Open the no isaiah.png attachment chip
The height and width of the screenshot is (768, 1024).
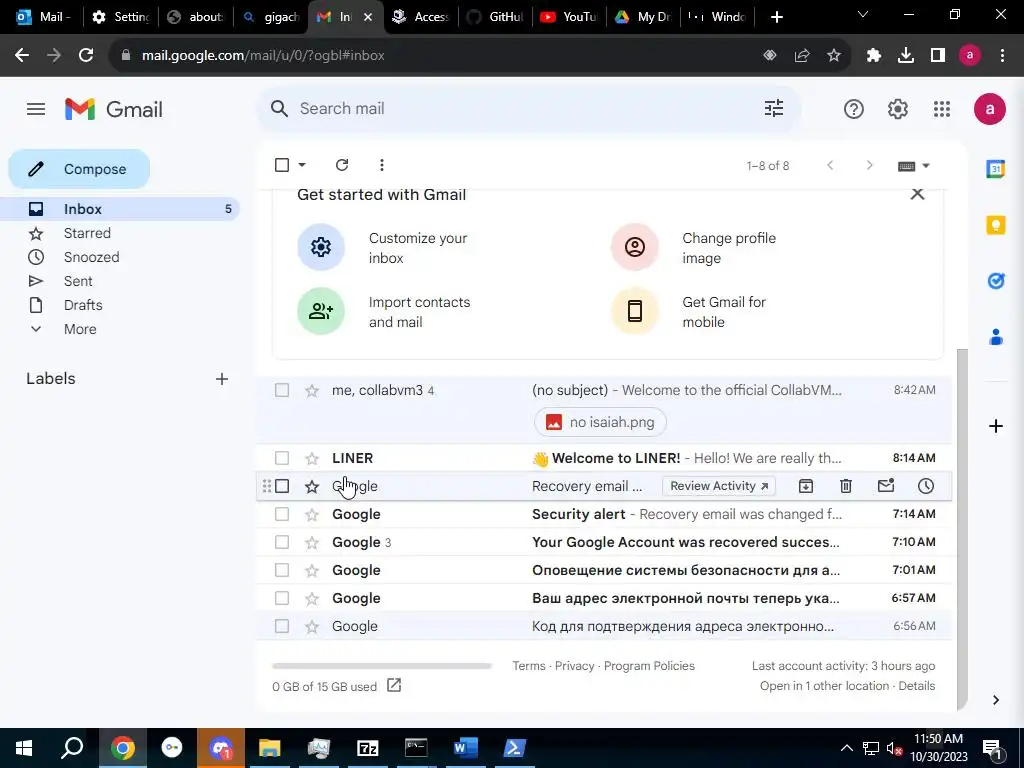tap(600, 422)
